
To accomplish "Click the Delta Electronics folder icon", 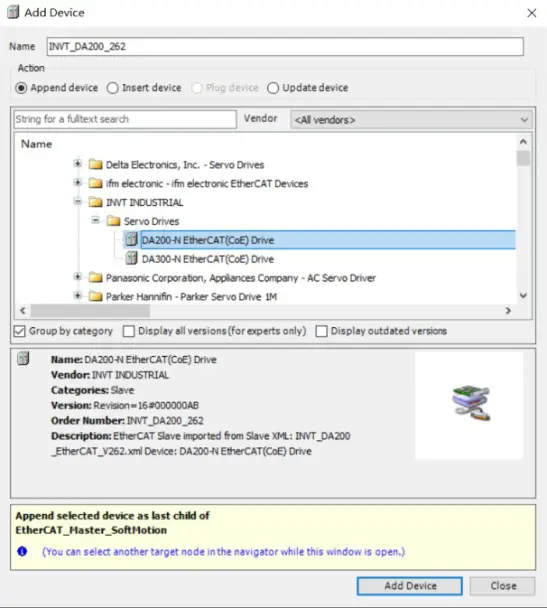I will click(95, 164).
